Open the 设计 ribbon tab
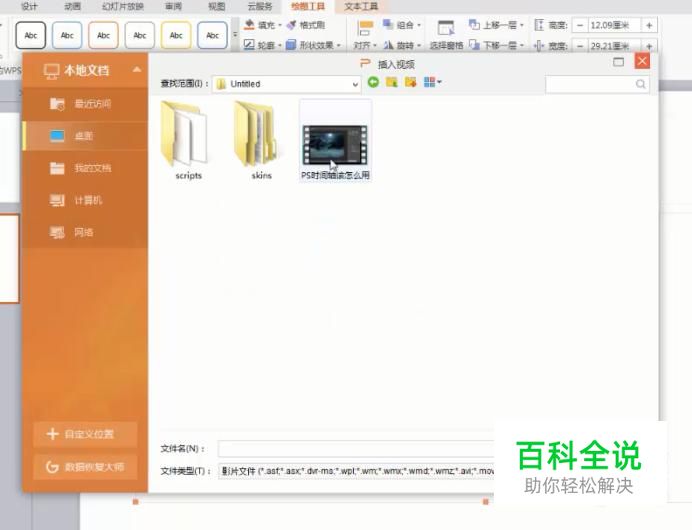 (29, 6)
